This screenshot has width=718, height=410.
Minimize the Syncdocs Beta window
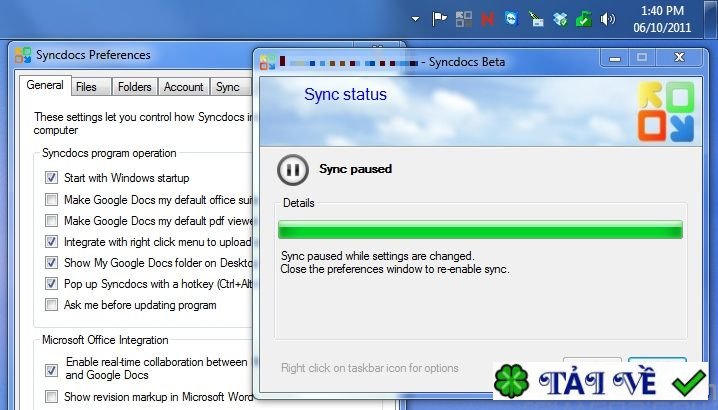(x=615, y=58)
